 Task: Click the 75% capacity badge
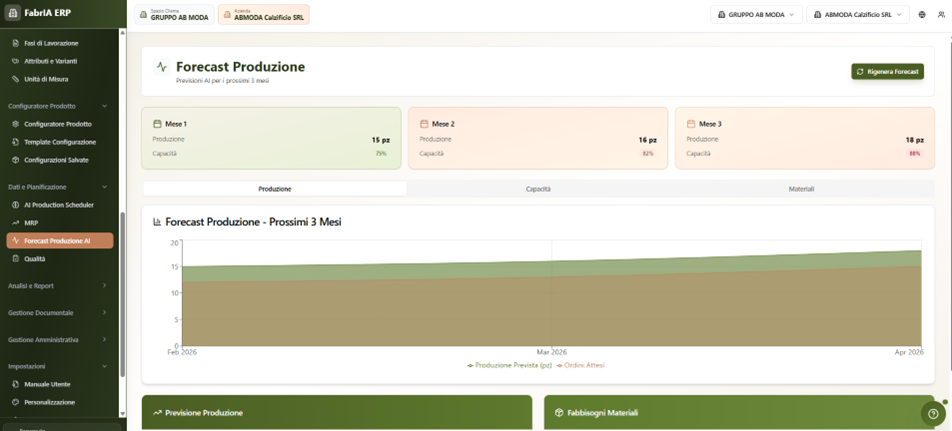click(x=381, y=154)
